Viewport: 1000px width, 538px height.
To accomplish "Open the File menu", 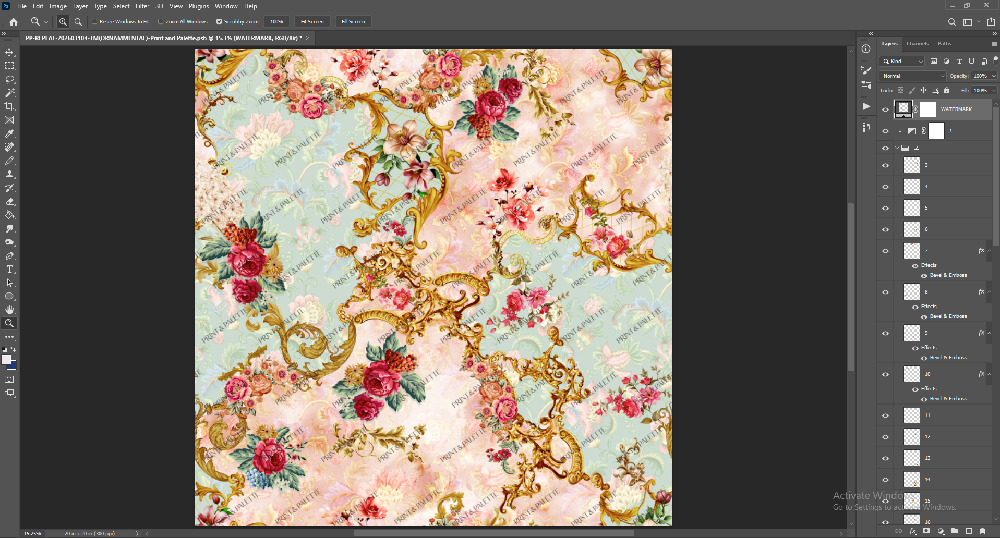I will 22,6.
